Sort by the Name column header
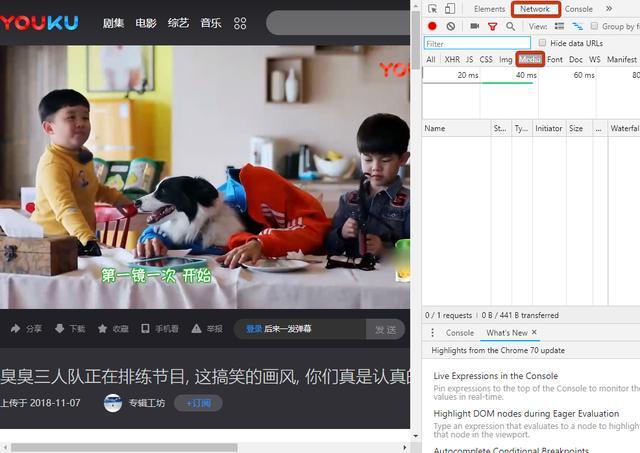 [456, 128]
